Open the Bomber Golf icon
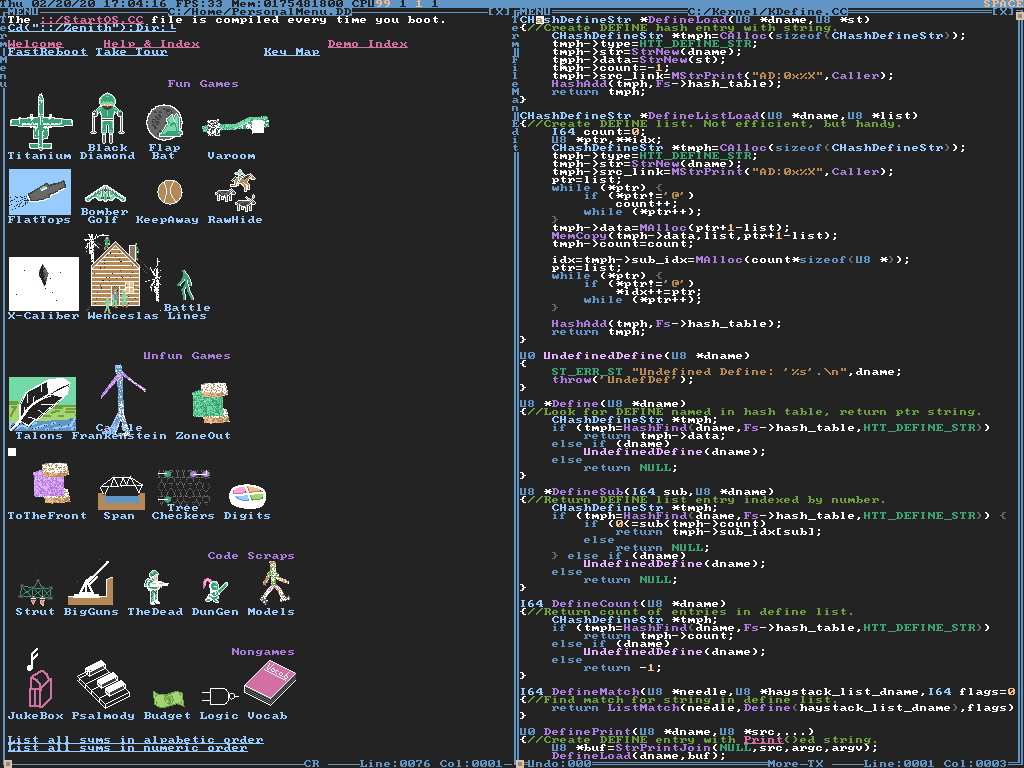Viewport: 1024px width, 768px height. point(105,194)
